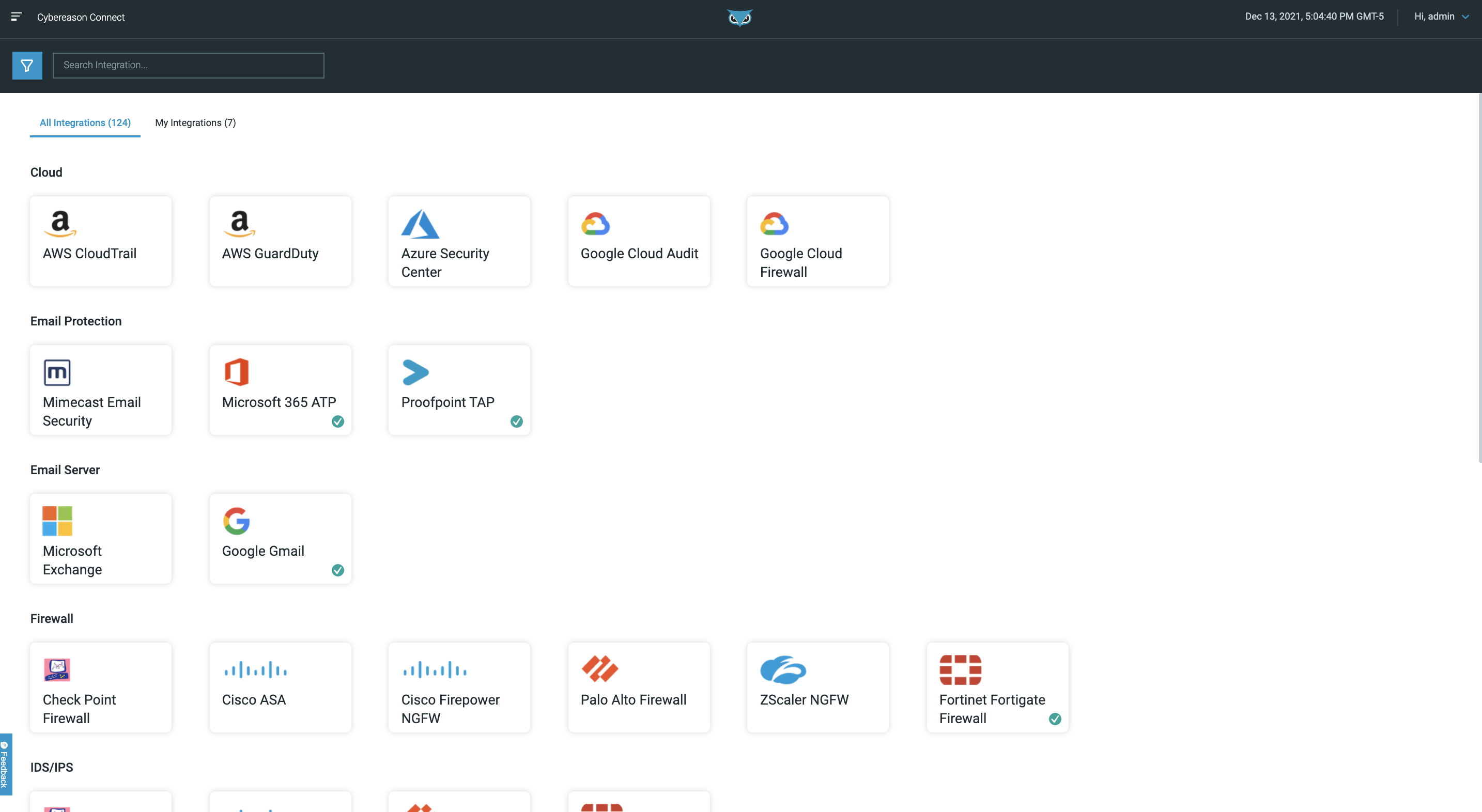Click the Cloud section heading
This screenshot has width=1482, height=812.
point(46,173)
